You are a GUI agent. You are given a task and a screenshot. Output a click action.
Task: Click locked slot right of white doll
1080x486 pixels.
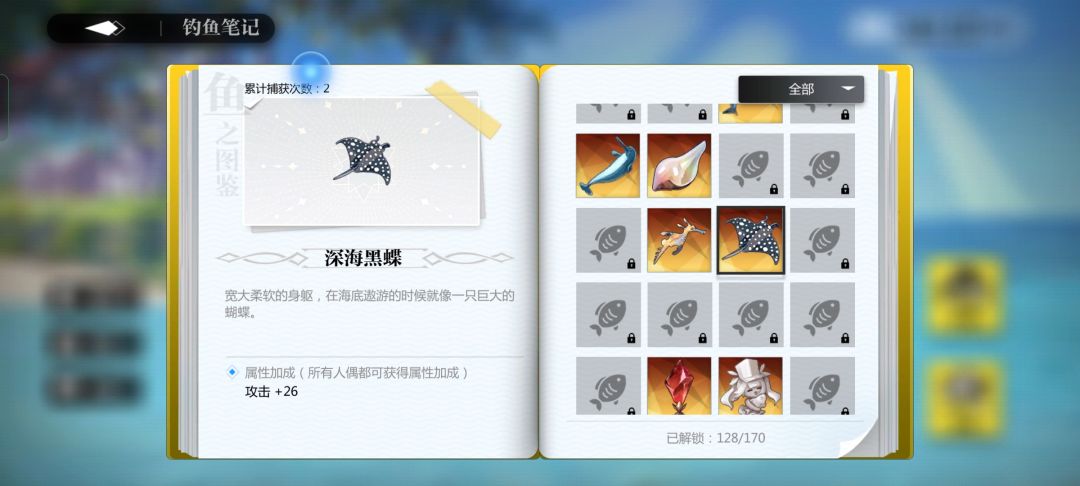point(822,385)
